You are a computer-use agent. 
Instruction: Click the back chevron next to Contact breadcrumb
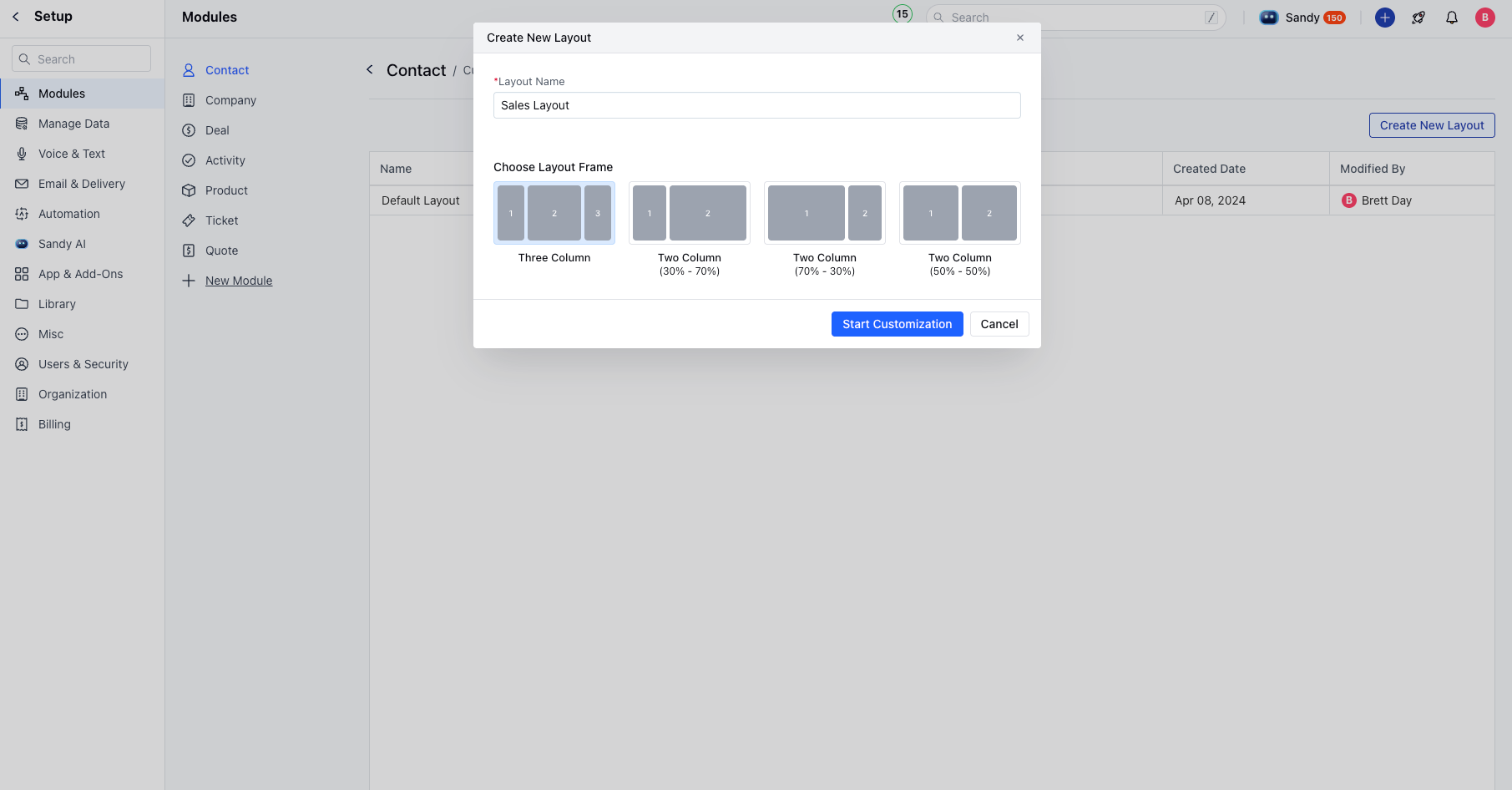(x=369, y=69)
